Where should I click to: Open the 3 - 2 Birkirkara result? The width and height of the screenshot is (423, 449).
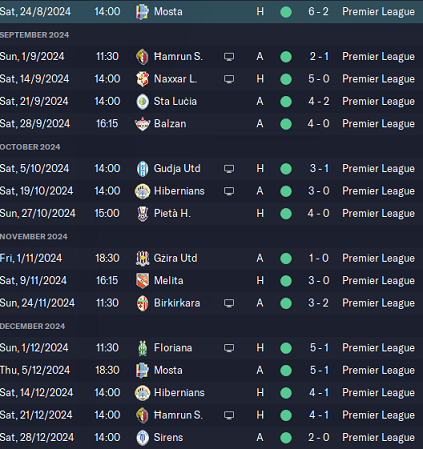(x=318, y=303)
